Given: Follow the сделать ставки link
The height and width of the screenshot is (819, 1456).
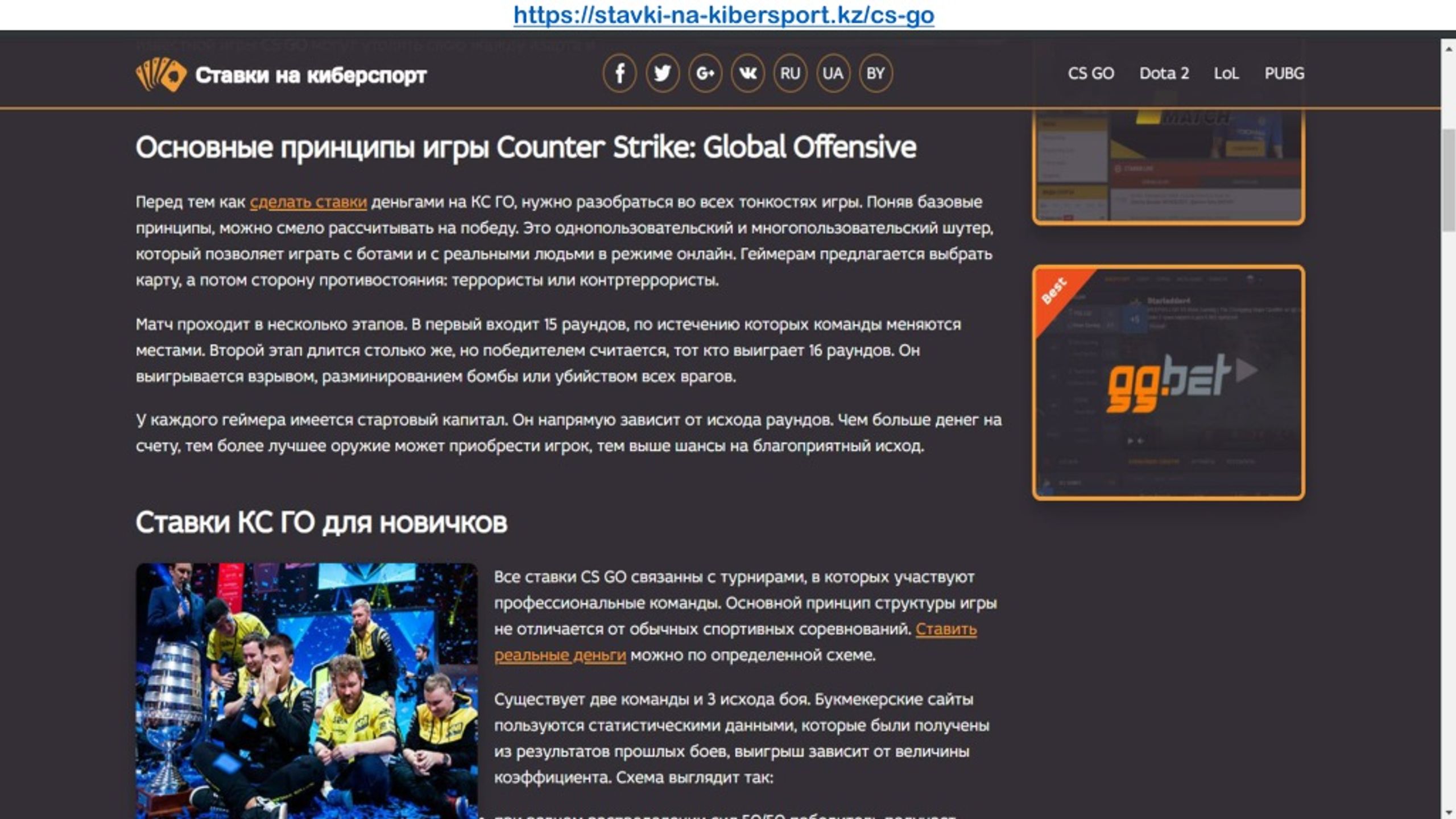Looking at the screenshot, I should coord(308,202).
